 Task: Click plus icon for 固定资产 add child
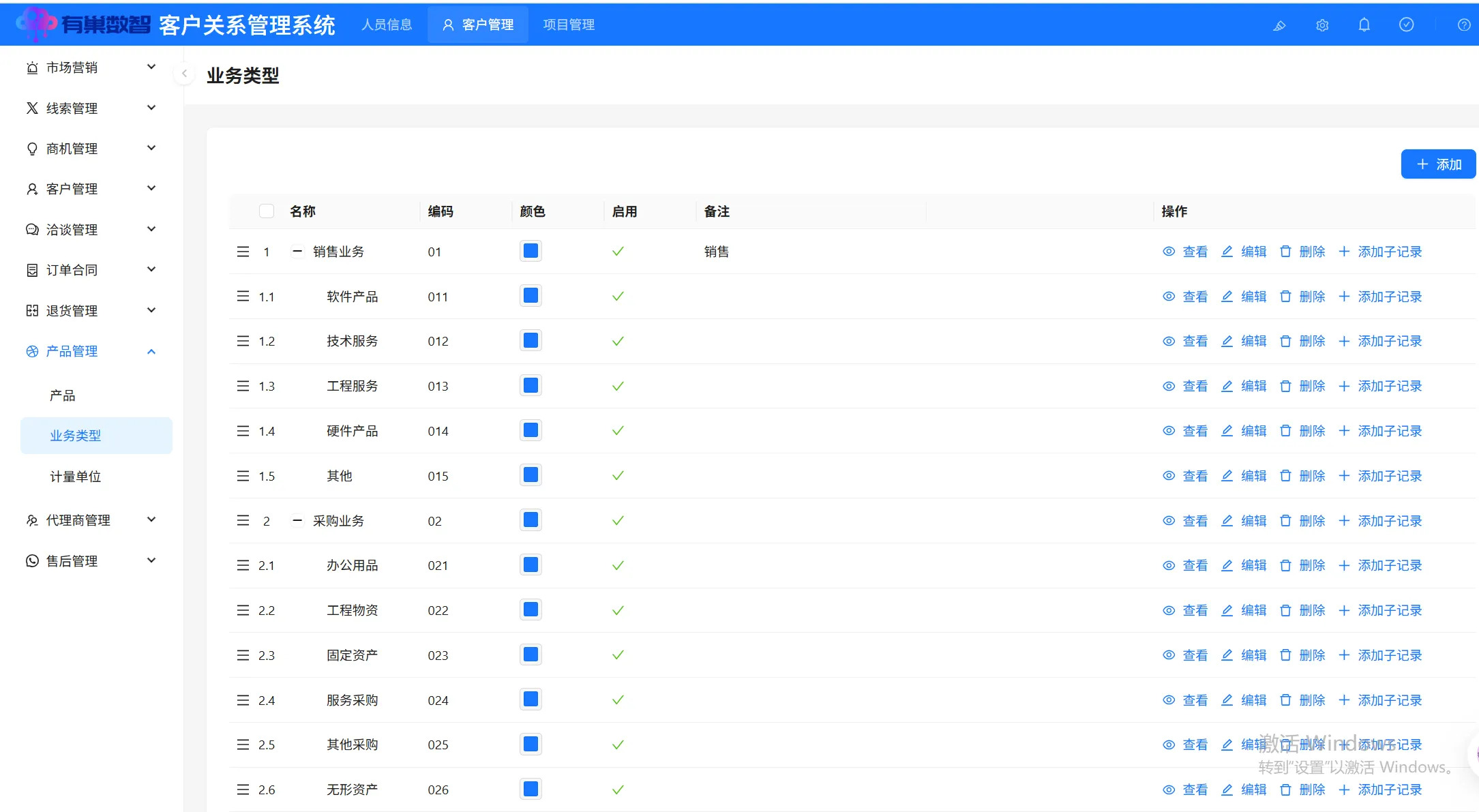point(1344,655)
